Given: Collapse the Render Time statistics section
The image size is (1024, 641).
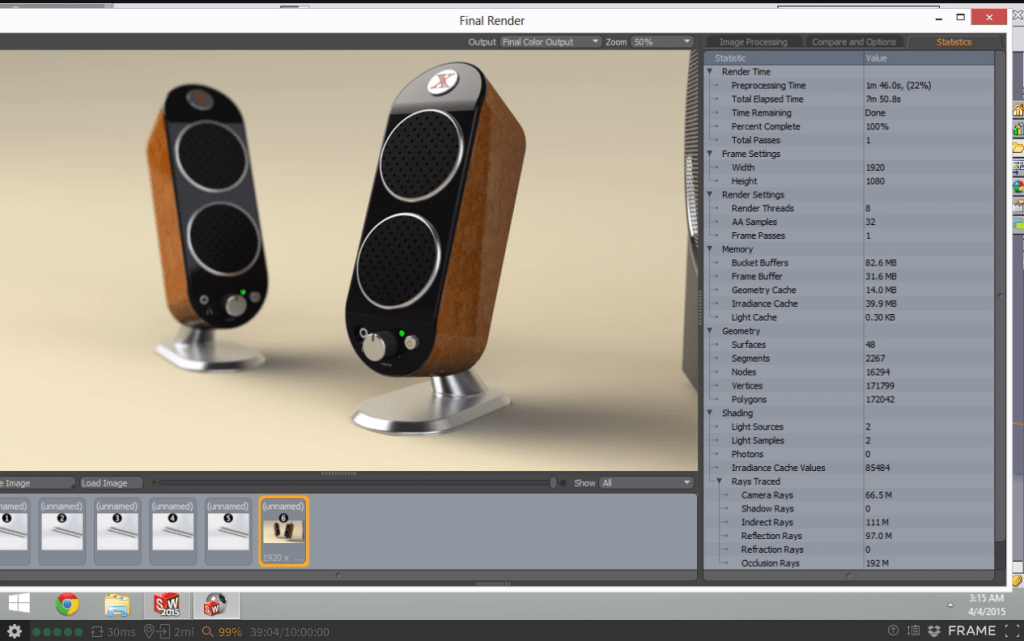Looking at the screenshot, I should [x=711, y=72].
